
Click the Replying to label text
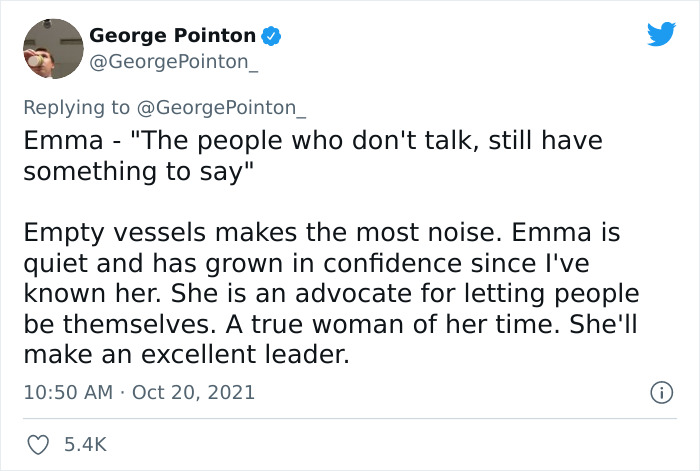pos(76,108)
